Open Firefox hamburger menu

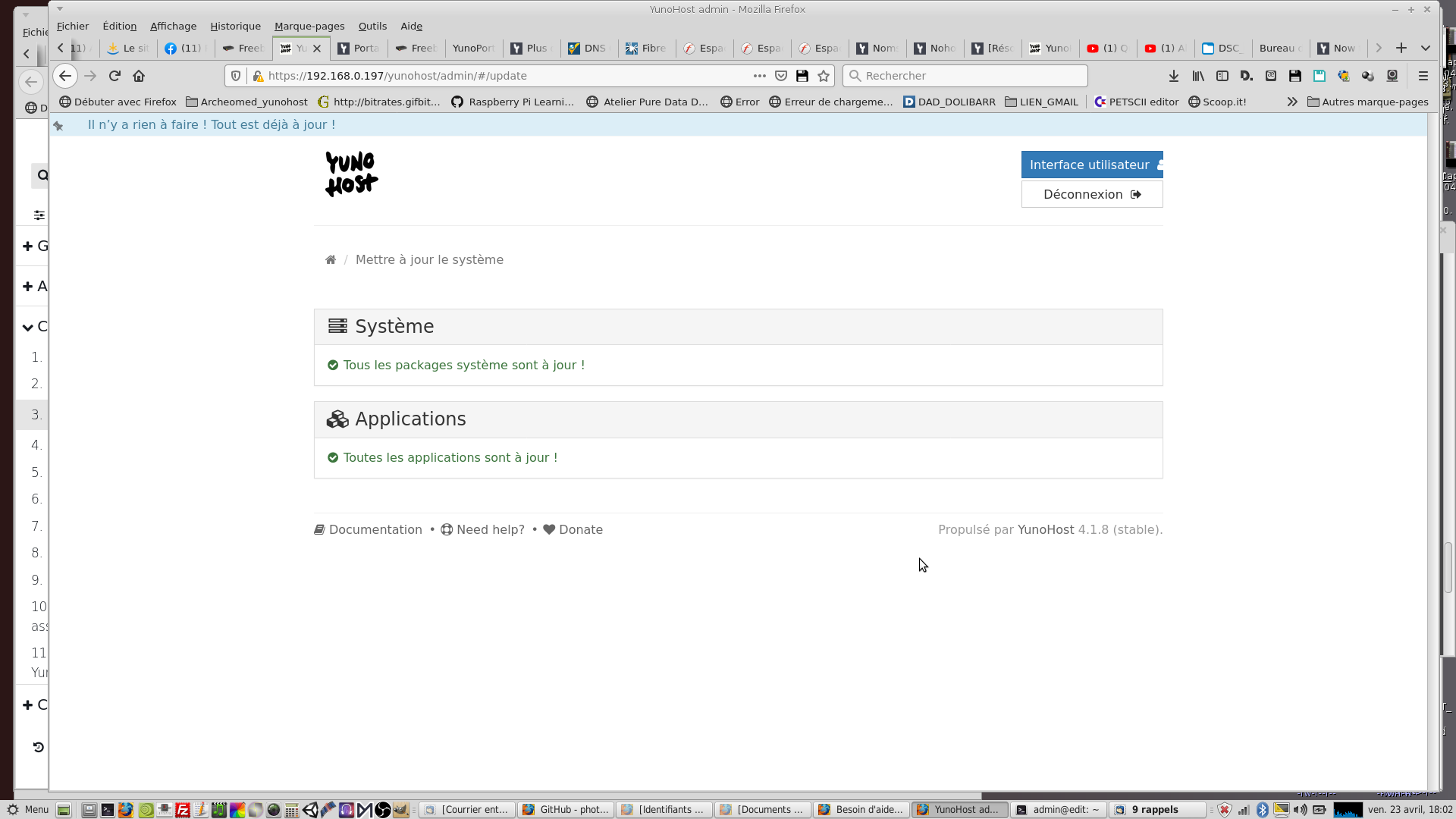pos(1423,76)
